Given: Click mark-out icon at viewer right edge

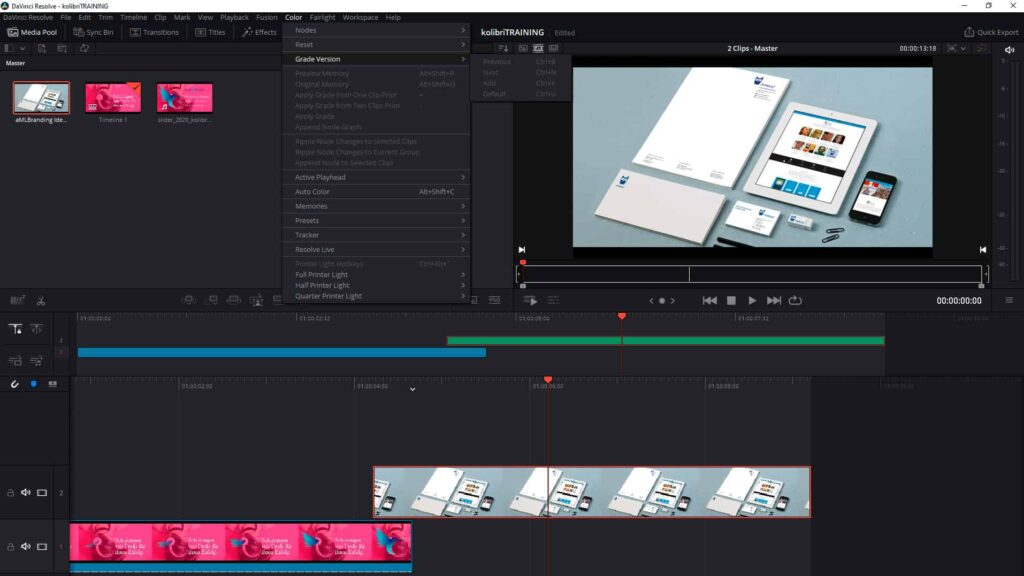Looking at the screenshot, I should point(983,249).
